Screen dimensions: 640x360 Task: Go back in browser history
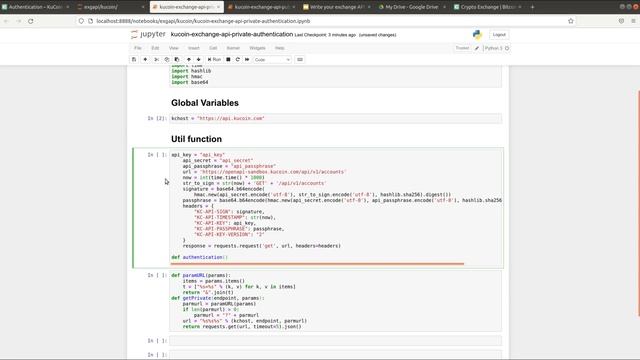tap(6, 21)
